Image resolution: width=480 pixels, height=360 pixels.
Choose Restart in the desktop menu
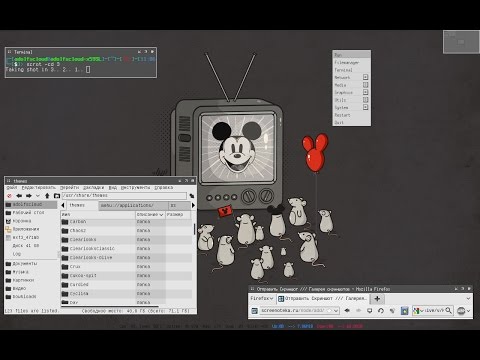[x=351, y=115]
